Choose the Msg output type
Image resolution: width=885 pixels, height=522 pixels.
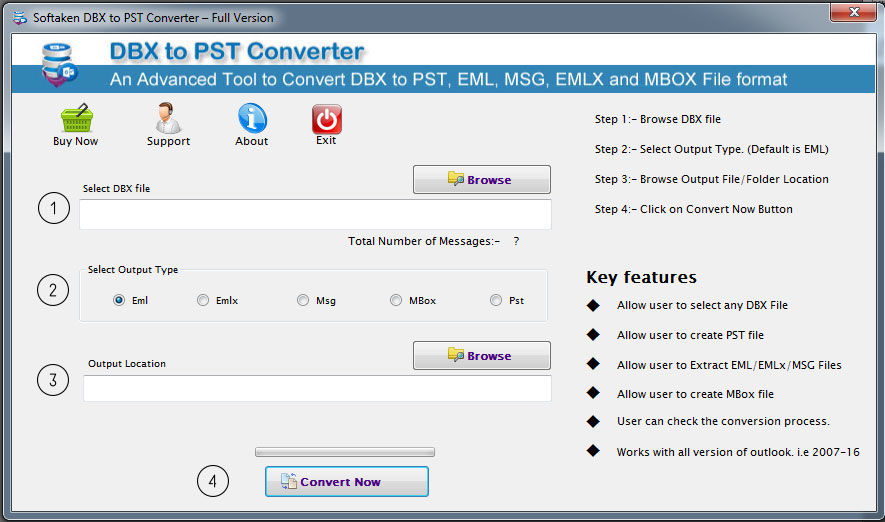[303, 300]
